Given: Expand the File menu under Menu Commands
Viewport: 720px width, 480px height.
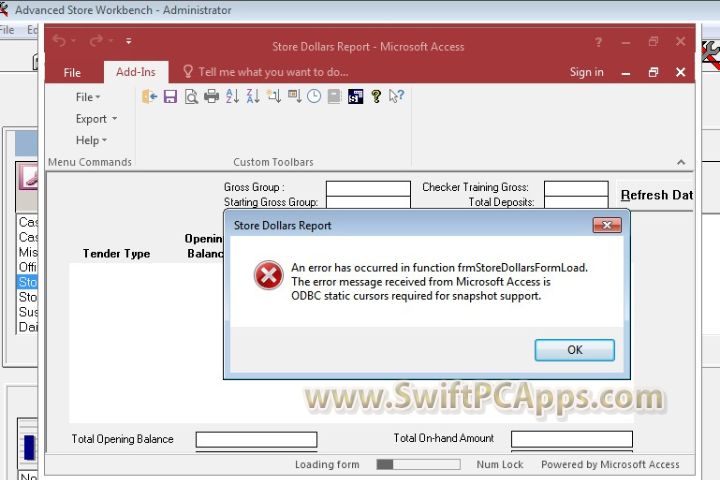Looking at the screenshot, I should pos(88,97).
